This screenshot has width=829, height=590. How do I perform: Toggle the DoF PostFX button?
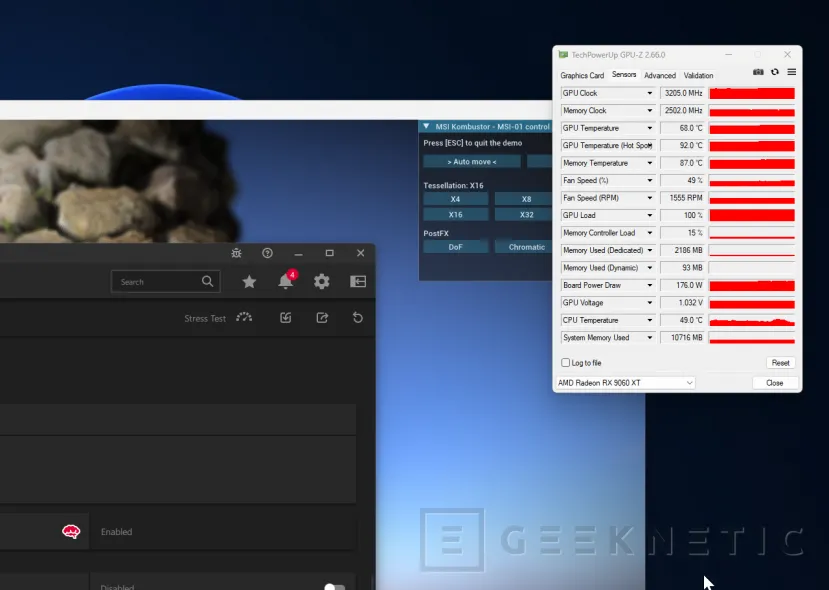click(x=455, y=247)
